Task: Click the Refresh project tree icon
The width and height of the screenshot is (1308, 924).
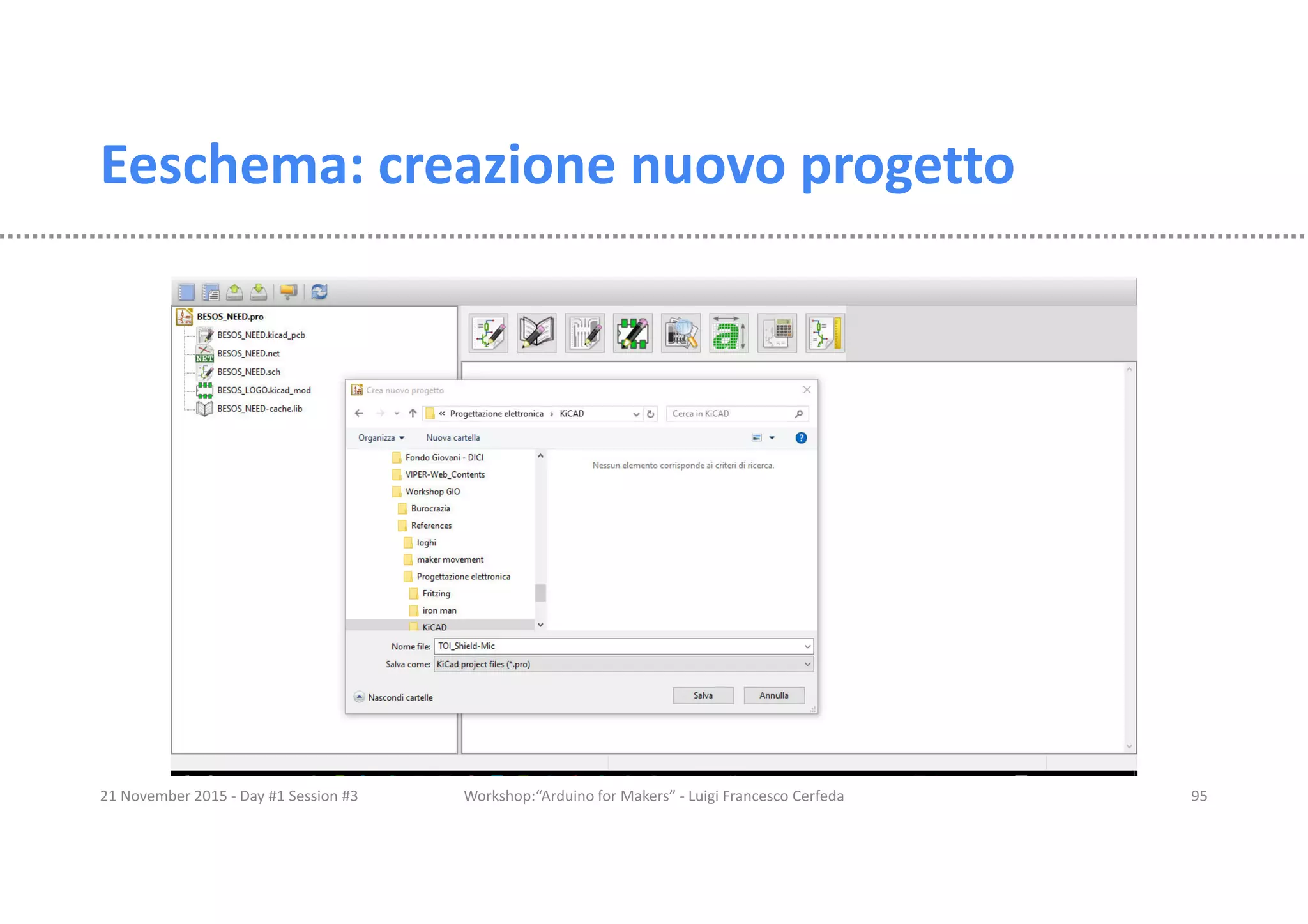Action: pyautogui.click(x=319, y=292)
